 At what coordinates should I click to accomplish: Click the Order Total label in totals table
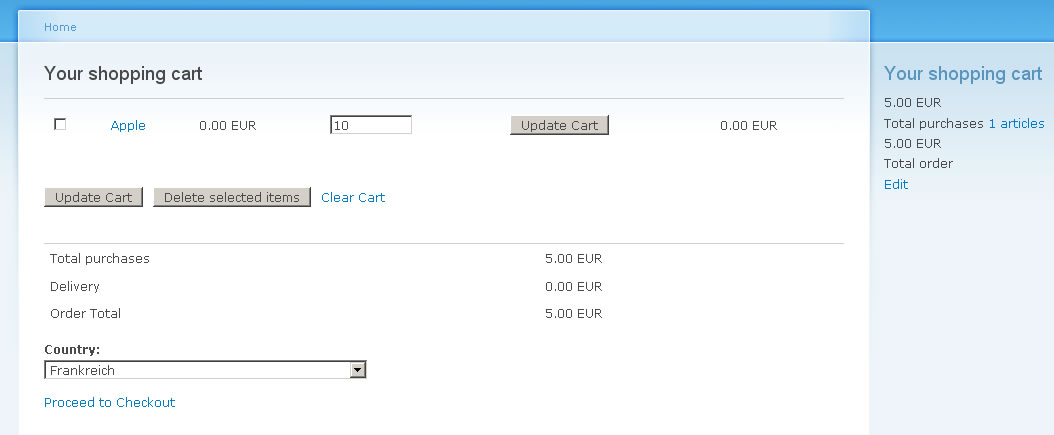[x=85, y=313]
